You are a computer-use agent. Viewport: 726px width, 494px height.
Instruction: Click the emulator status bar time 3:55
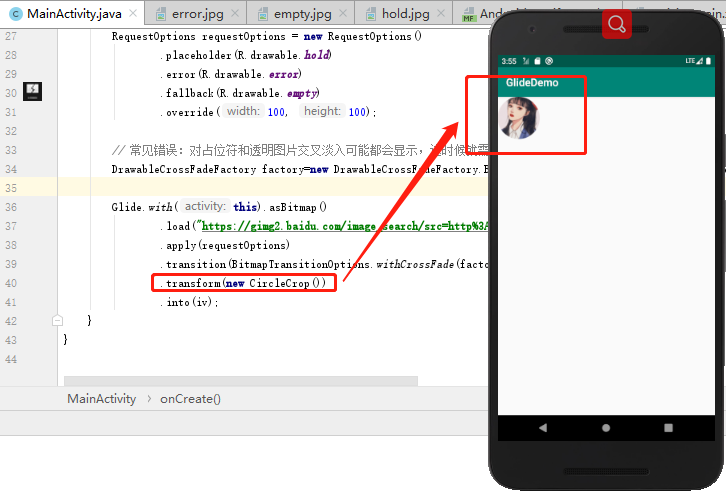coord(509,61)
